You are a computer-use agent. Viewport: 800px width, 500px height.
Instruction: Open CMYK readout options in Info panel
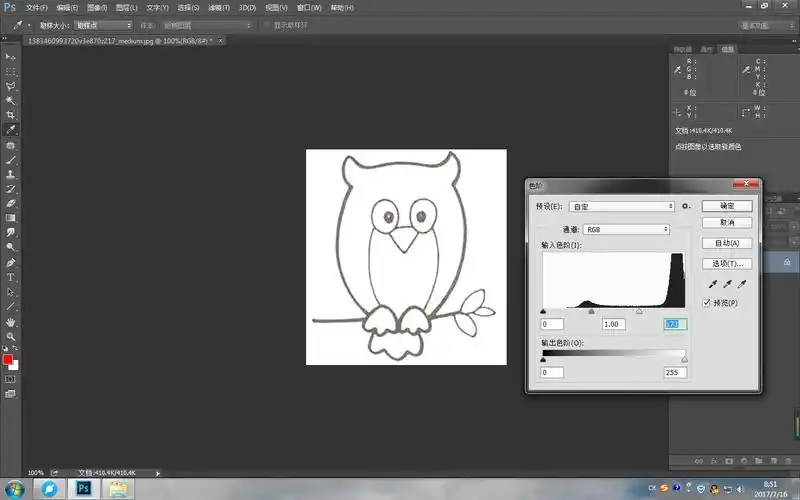(746, 70)
